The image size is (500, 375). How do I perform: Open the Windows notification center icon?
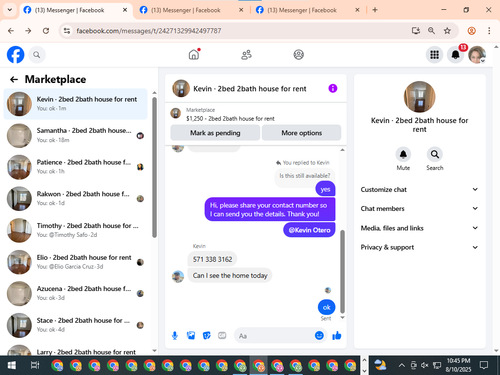point(483,365)
